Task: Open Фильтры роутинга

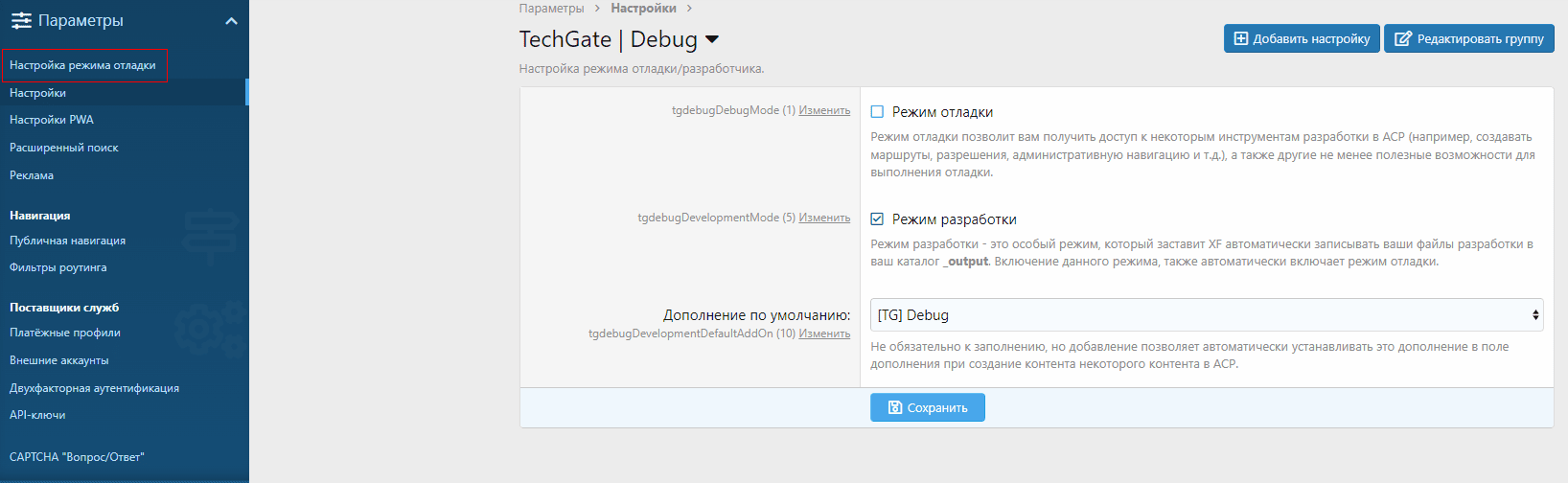Action: pyautogui.click(x=58, y=267)
